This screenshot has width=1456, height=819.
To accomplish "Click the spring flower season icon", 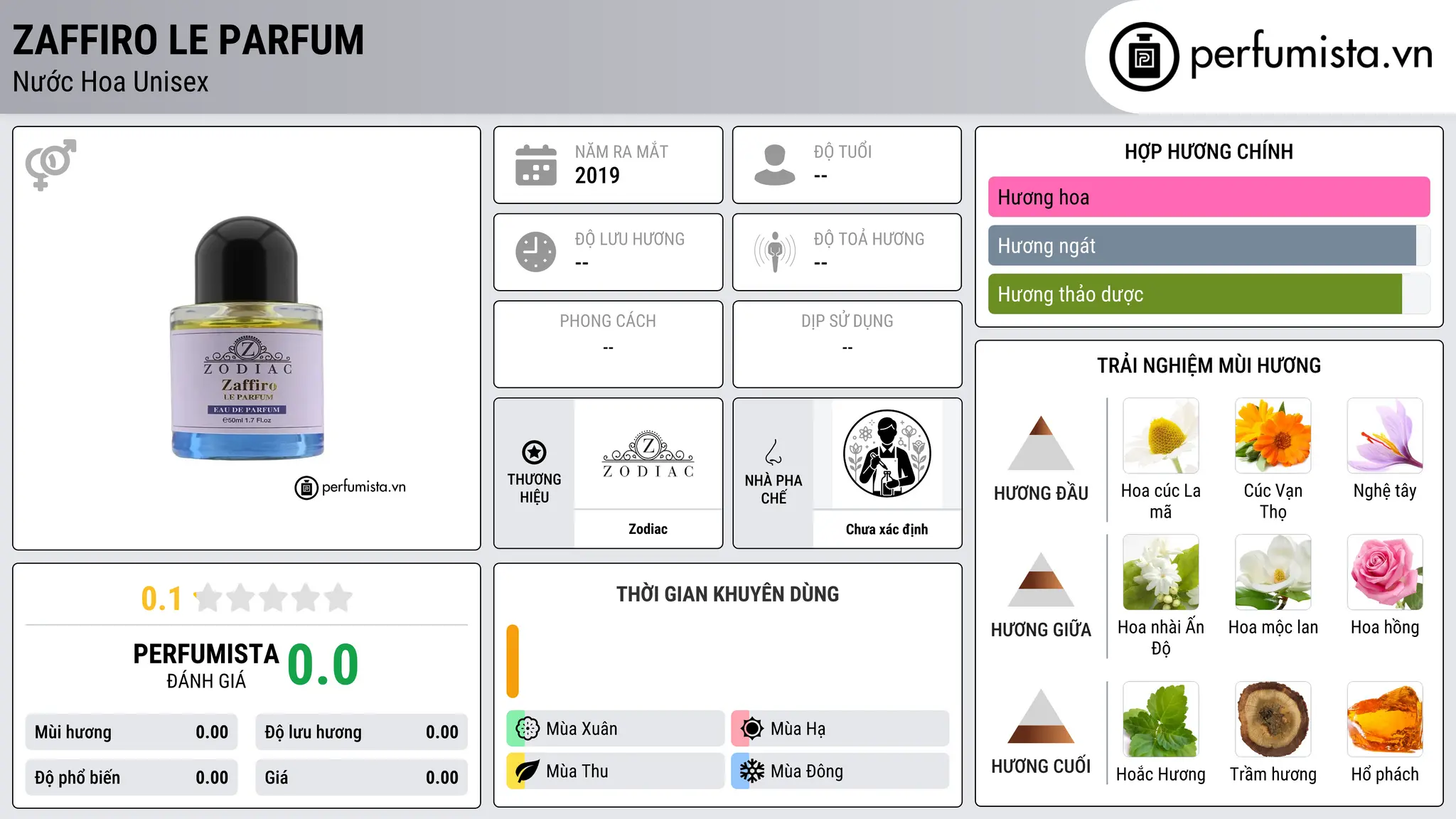I will (528, 729).
